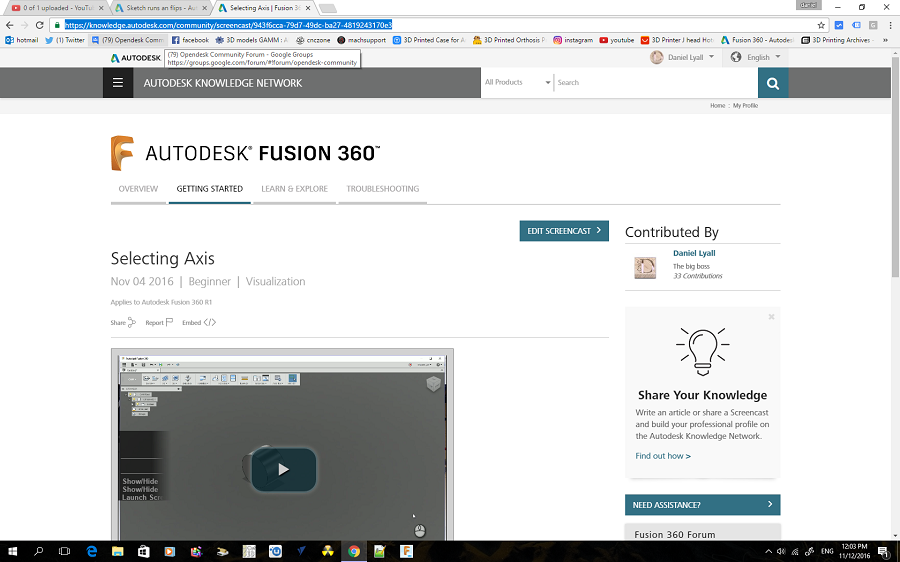The width and height of the screenshot is (900, 562).
Task: Close the Sketch runs an flips tab
Action: pos(204,8)
